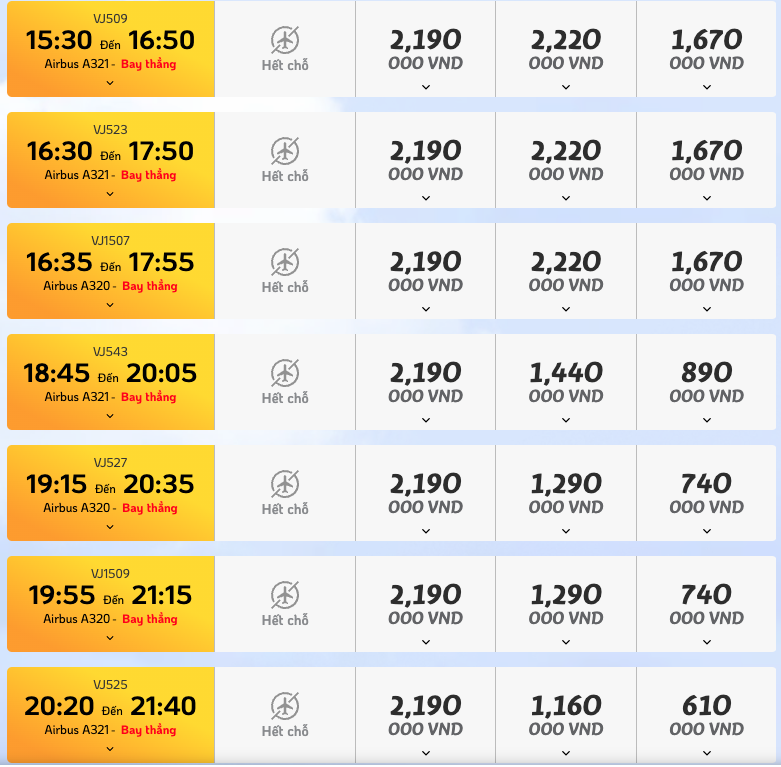781x767 pixels.
Task: Click sold-out plane icon for flight VJ1507
Action: 285,262
